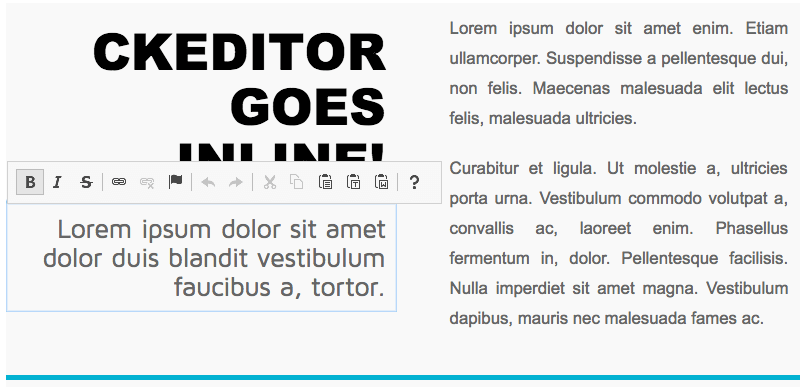Paste as plain text icon
The image size is (806, 387).
tap(353, 182)
